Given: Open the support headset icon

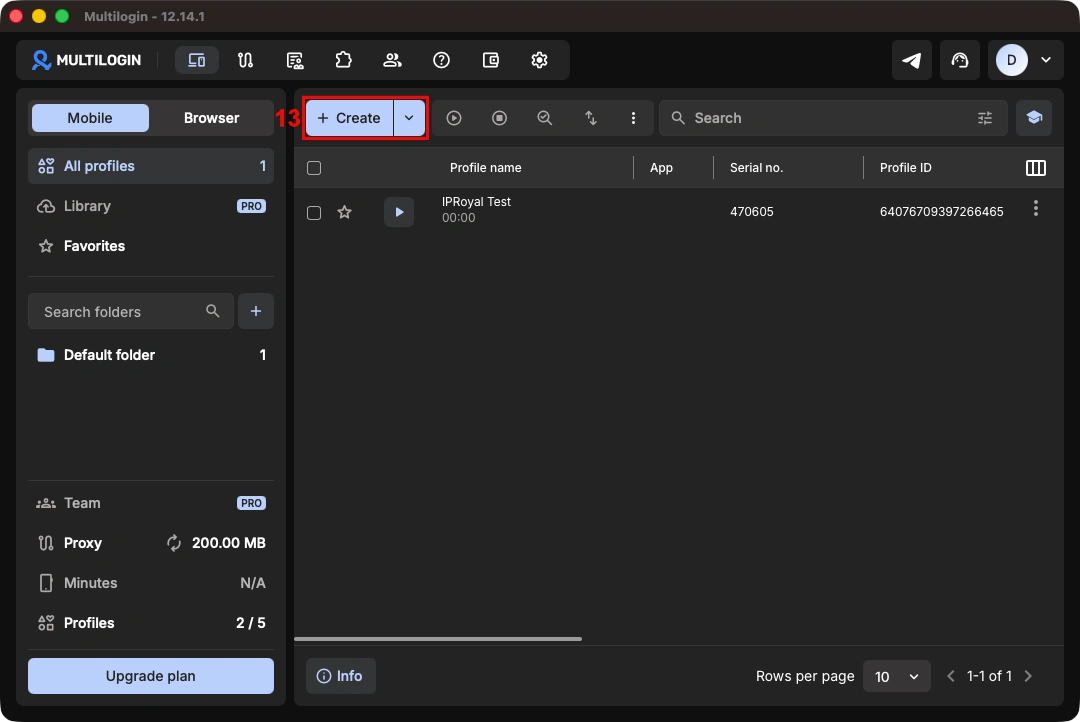Looking at the screenshot, I should (960, 60).
